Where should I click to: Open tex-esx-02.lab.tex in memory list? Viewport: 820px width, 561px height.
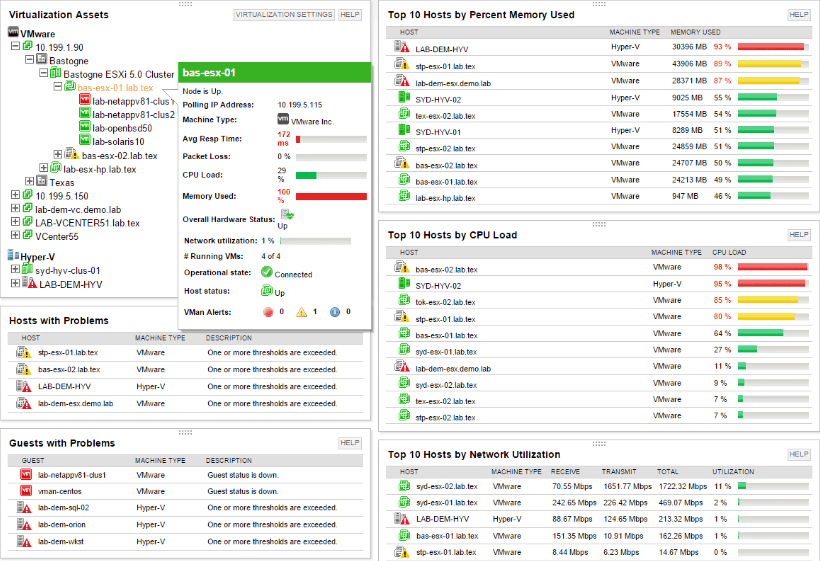(445, 116)
